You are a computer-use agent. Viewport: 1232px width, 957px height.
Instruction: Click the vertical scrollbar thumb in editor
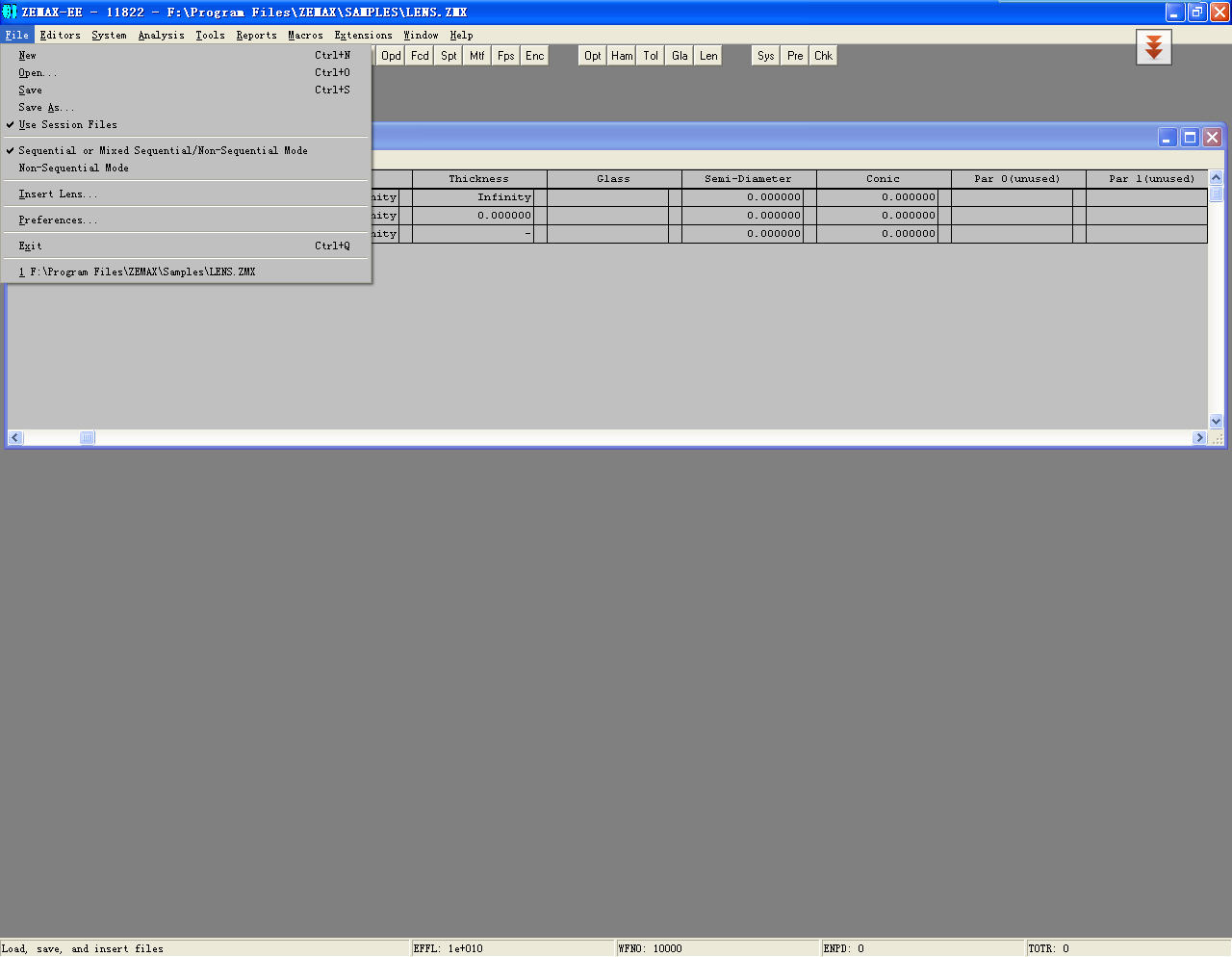pos(1216,194)
